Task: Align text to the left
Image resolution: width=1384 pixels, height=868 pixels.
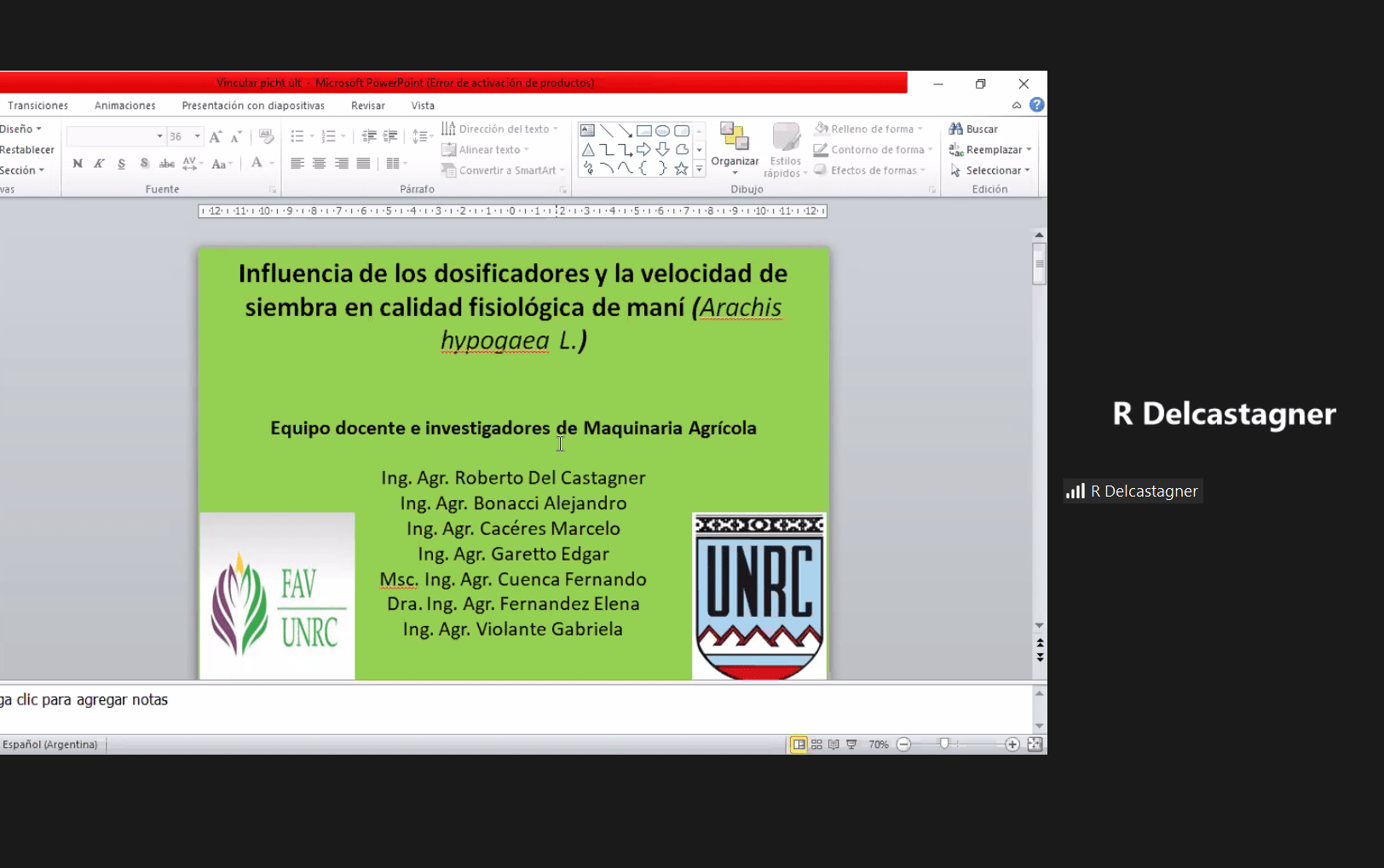Action: click(297, 164)
